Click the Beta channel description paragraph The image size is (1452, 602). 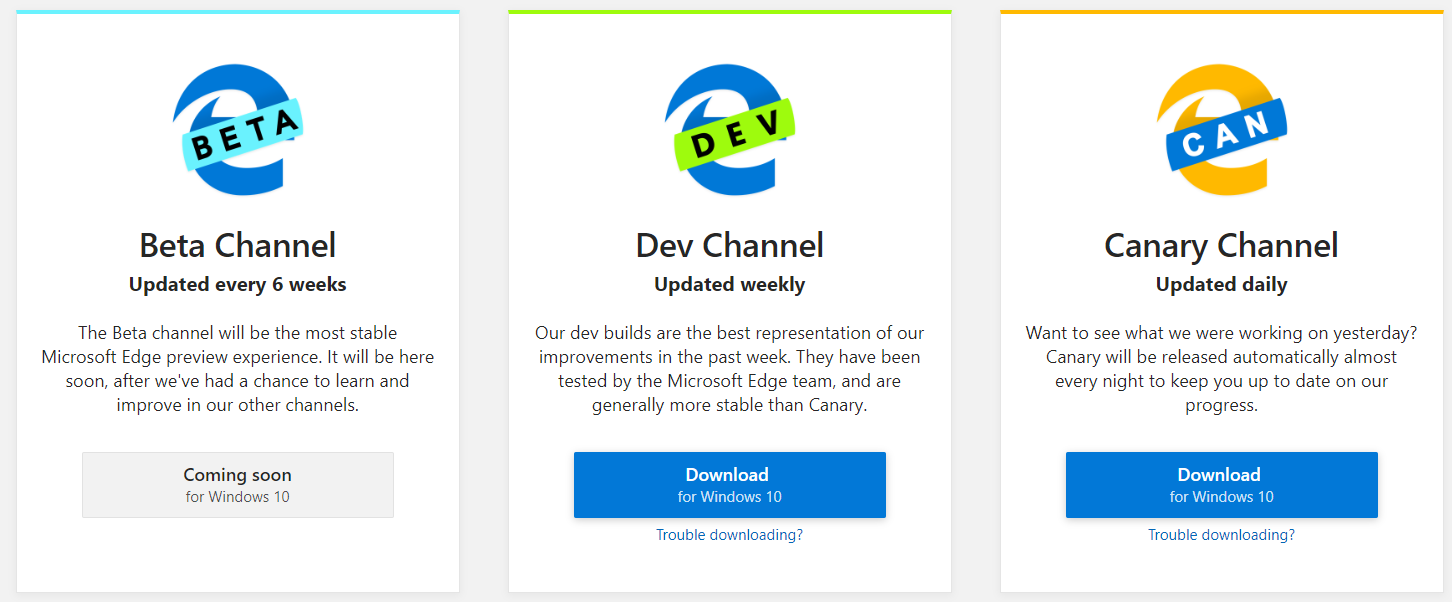point(238,369)
